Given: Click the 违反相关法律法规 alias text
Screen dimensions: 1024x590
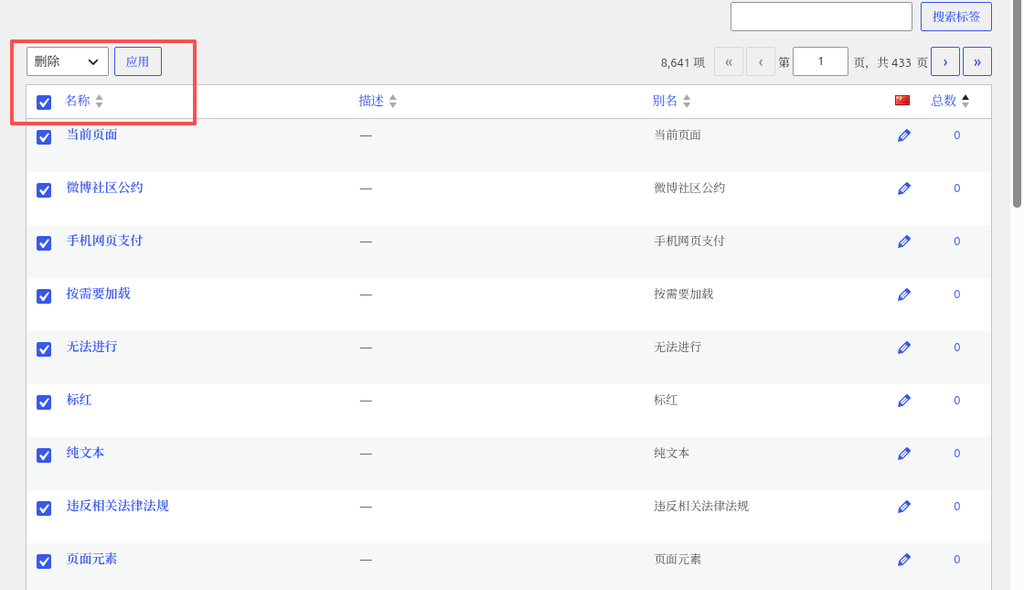Looking at the screenshot, I should 701,506.
